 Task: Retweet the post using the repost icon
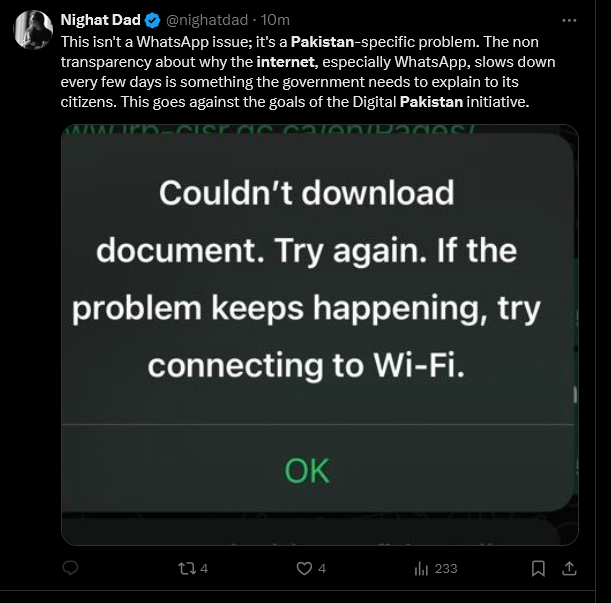pyautogui.click(x=185, y=568)
